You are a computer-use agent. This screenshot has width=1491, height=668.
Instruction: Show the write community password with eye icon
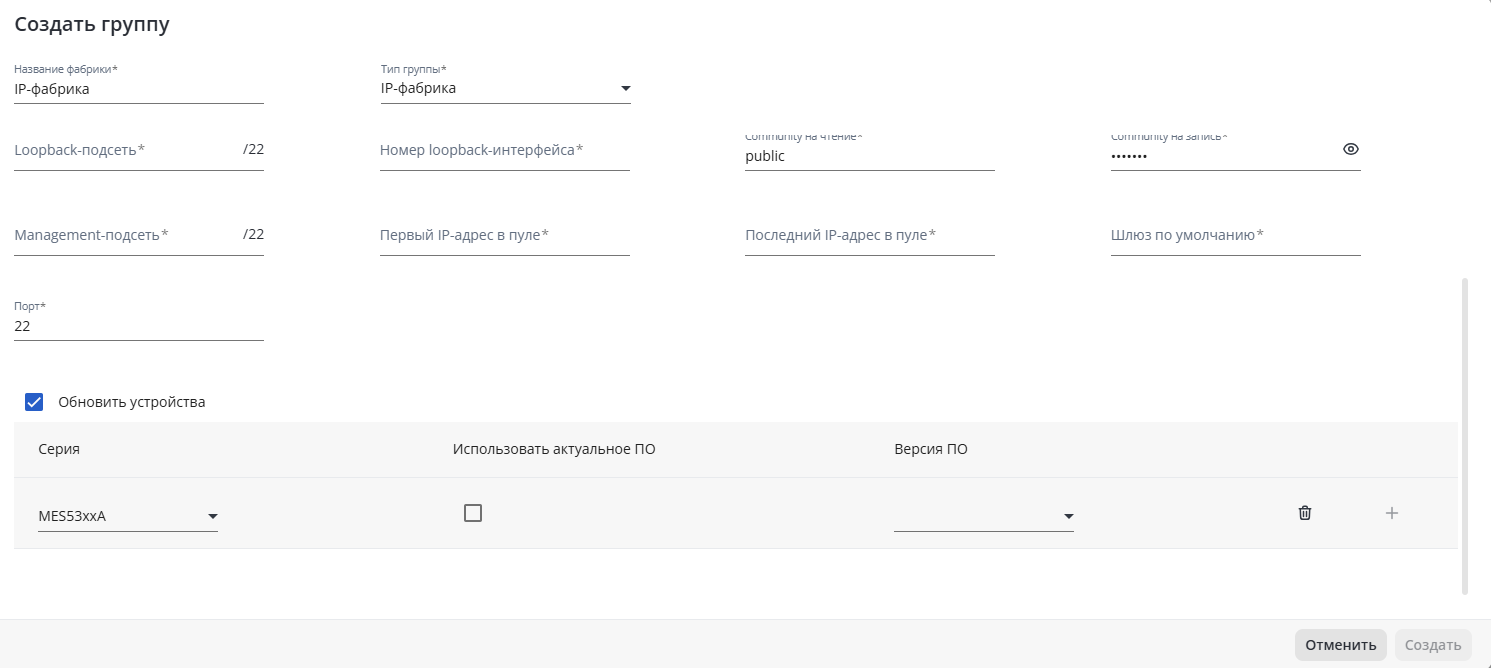(x=1351, y=149)
